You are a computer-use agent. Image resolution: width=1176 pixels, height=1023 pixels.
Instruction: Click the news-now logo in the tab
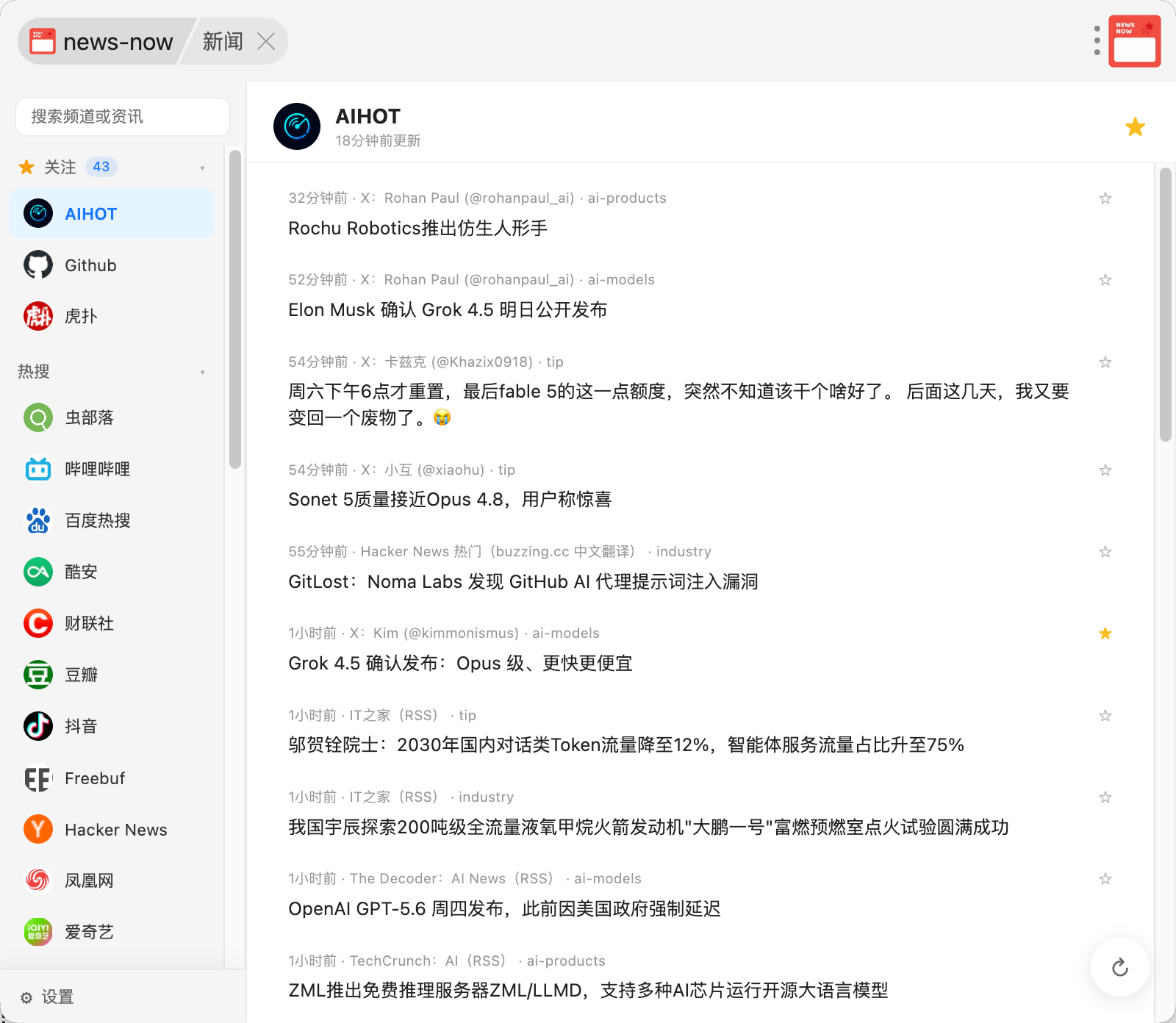pyautogui.click(x=42, y=41)
